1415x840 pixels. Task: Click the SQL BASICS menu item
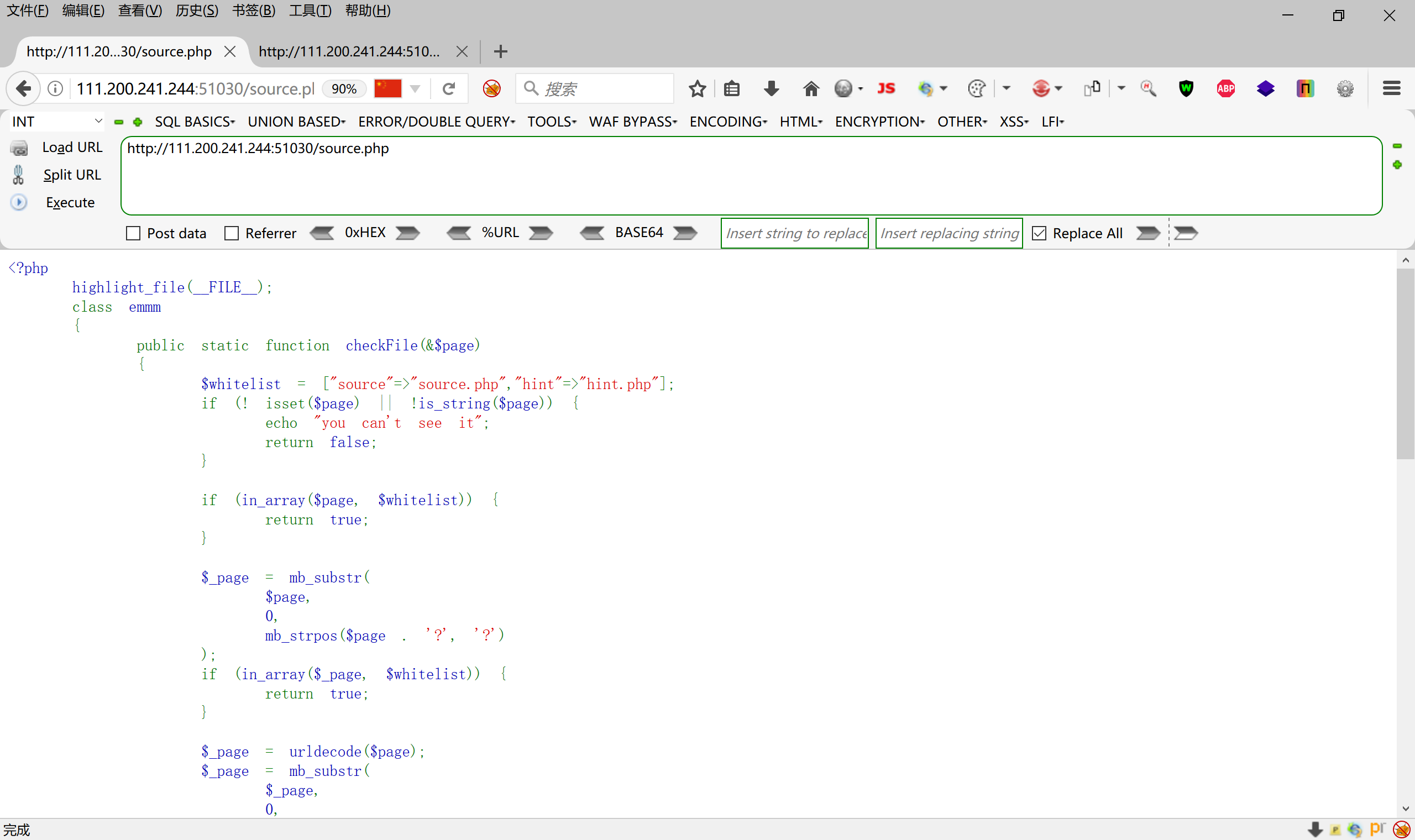(x=192, y=121)
